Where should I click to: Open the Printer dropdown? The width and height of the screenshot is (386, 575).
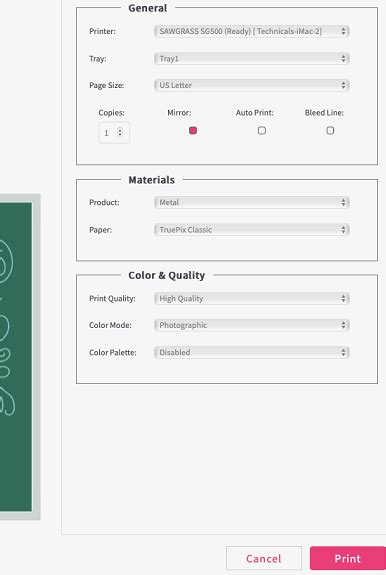[x=251, y=31]
